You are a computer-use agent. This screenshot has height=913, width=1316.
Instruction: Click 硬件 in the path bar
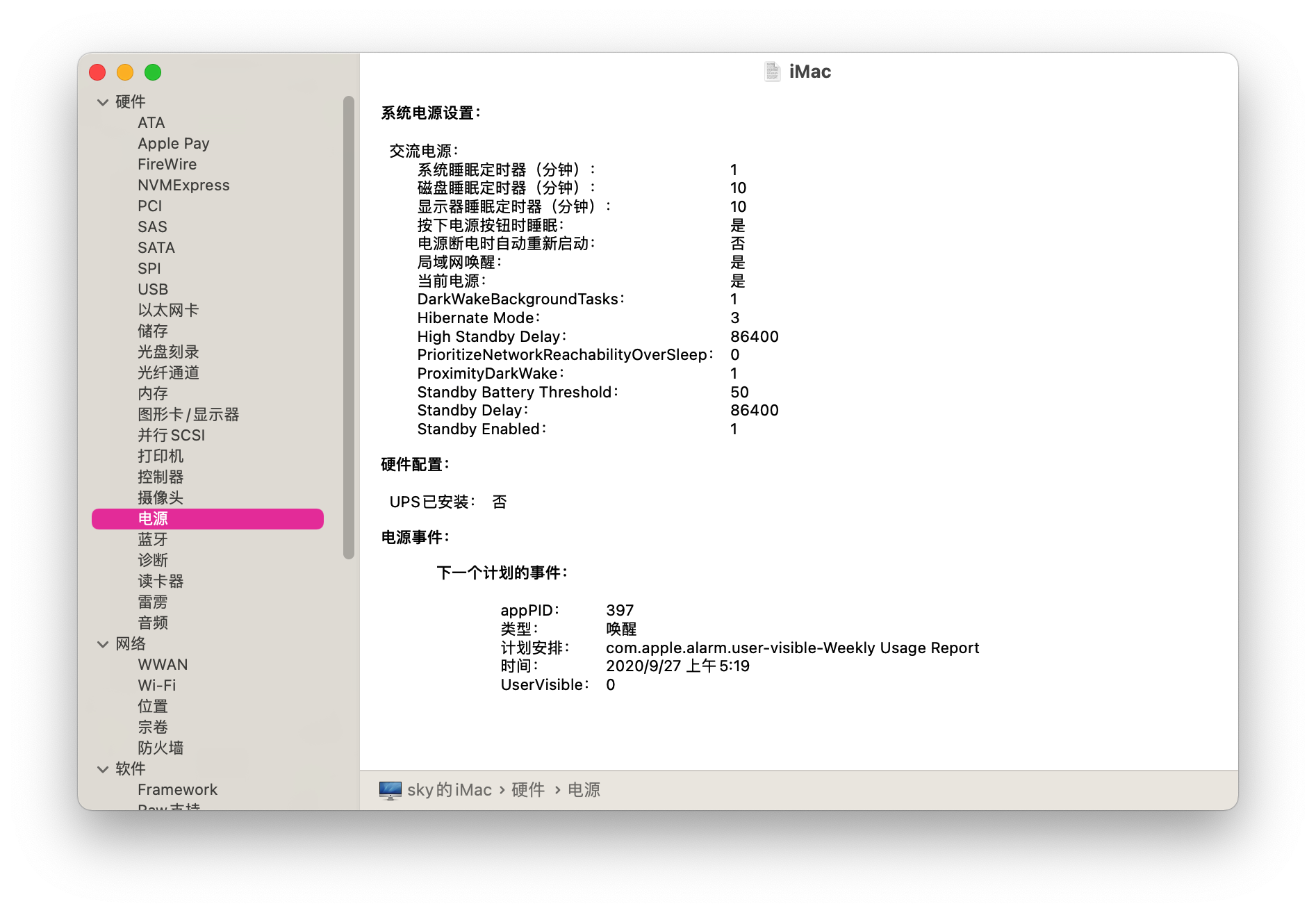528,790
